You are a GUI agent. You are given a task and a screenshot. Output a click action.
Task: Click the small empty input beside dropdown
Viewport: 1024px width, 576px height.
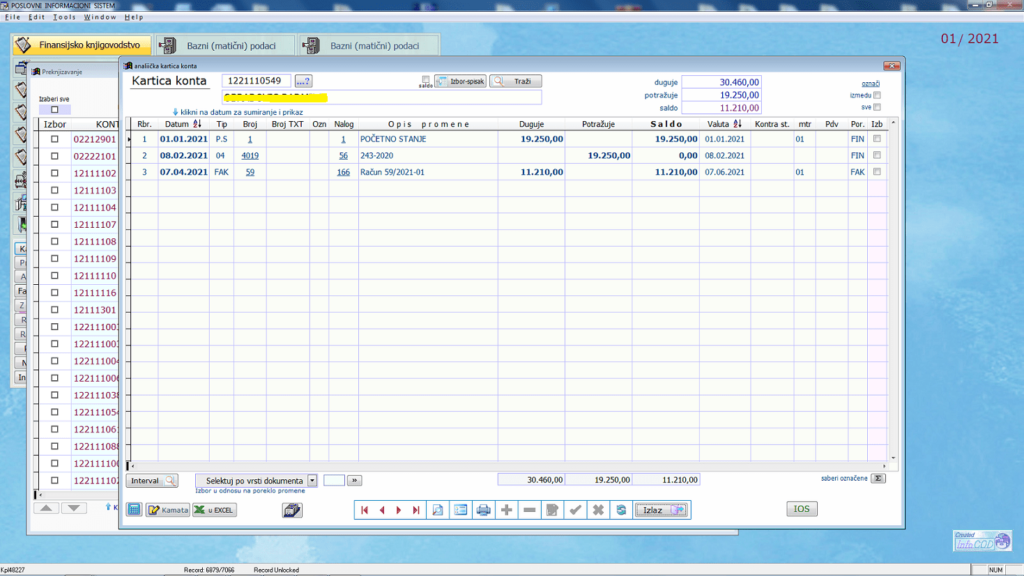334,481
